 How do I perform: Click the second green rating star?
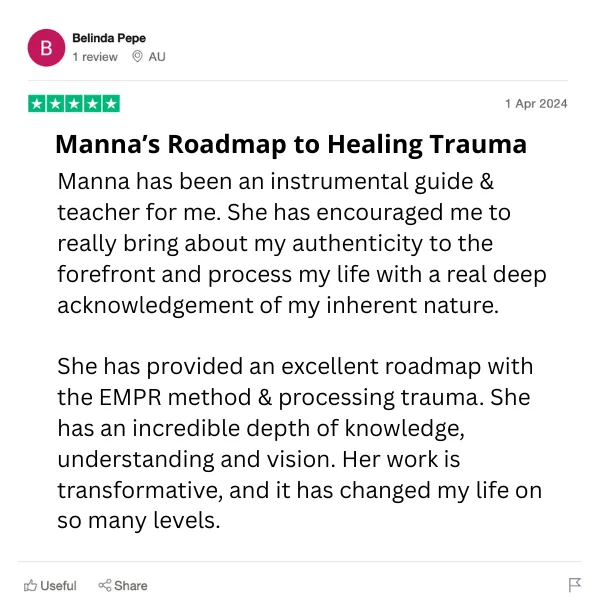pyautogui.click(x=55, y=103)
